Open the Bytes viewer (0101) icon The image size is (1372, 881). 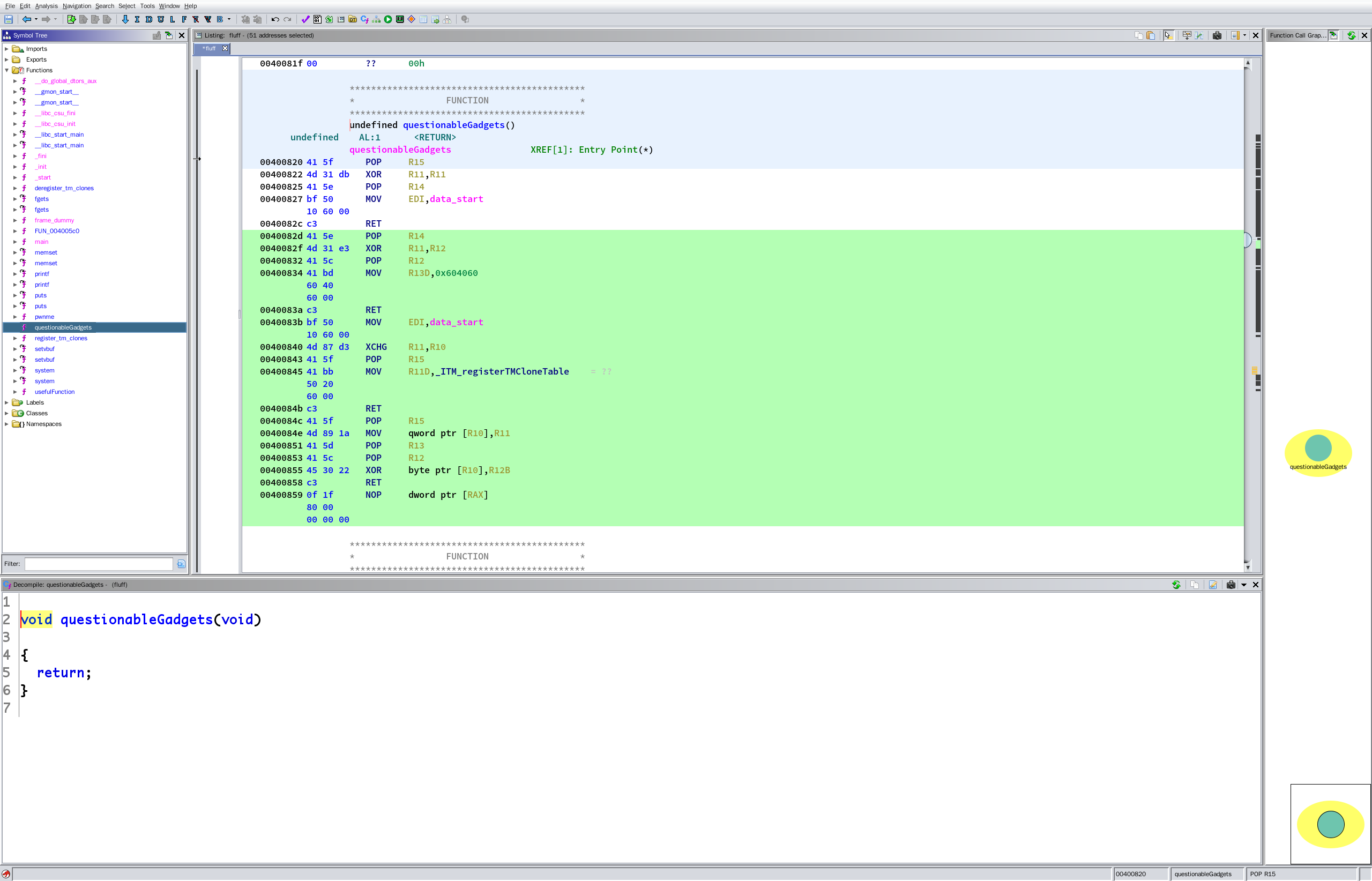[317, 19]
